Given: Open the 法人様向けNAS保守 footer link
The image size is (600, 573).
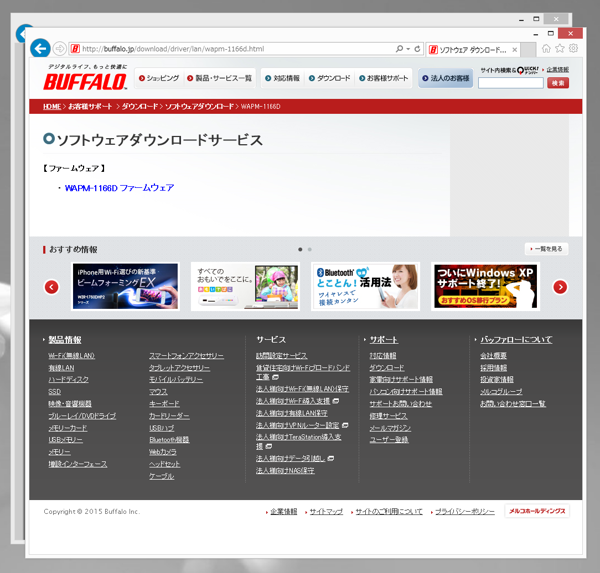Looking at the screenshot, I should [x=285, y=470].
